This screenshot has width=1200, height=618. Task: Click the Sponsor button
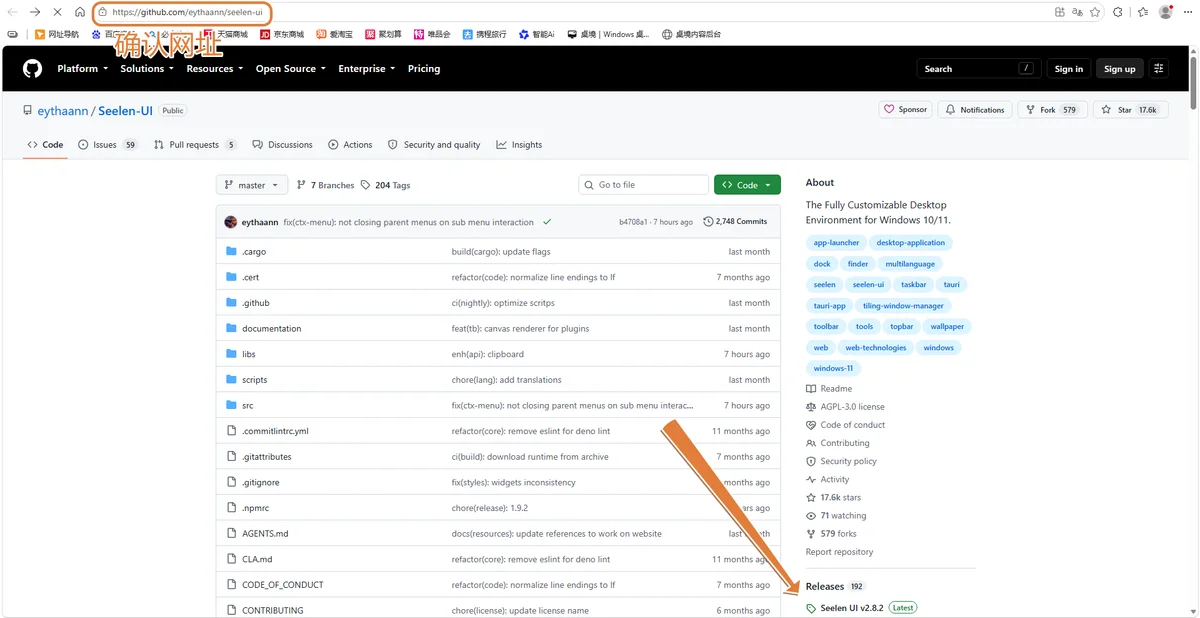pos(905,110)
